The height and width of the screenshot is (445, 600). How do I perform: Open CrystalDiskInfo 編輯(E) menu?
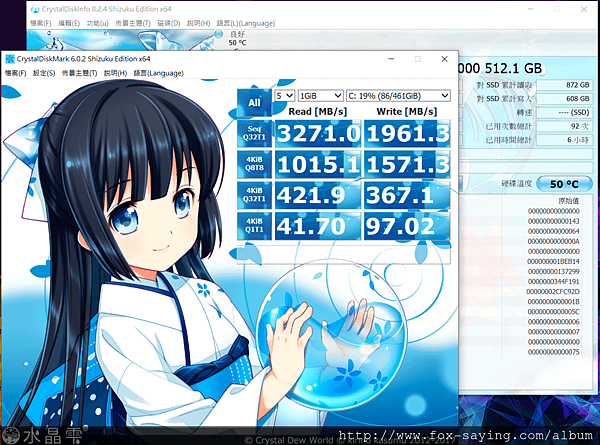tap(69, 23)
